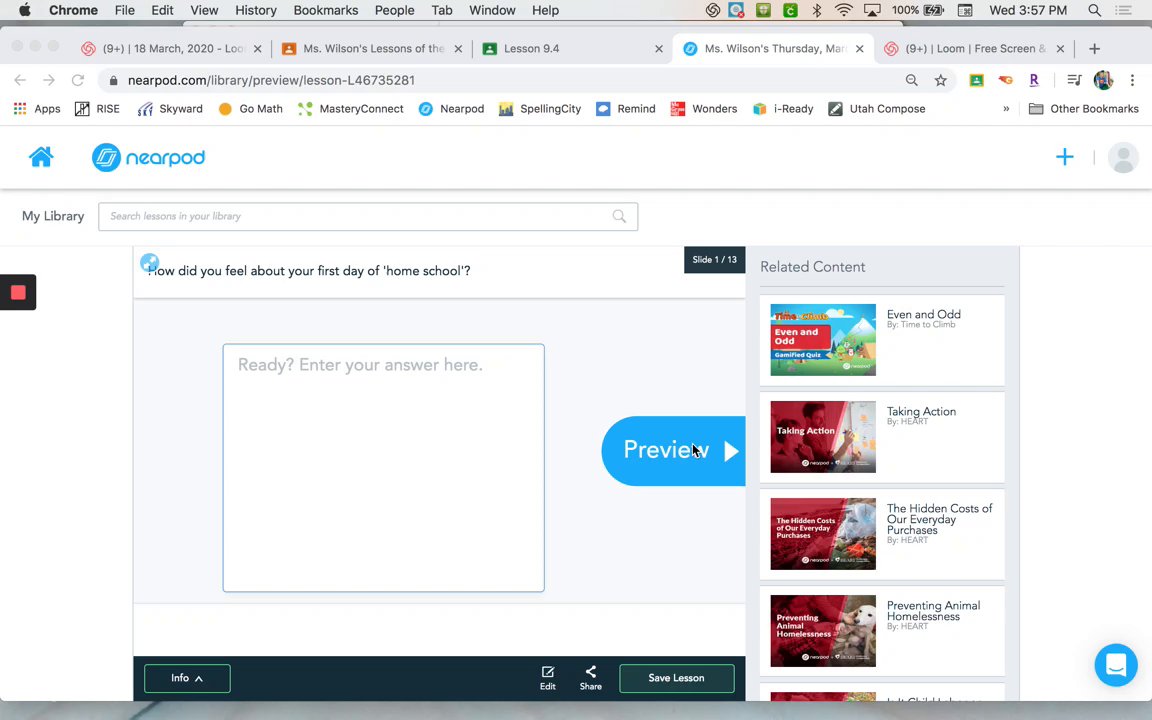
Task: Open the user profile avatar in Nearpod
Action: (1123, 157)
